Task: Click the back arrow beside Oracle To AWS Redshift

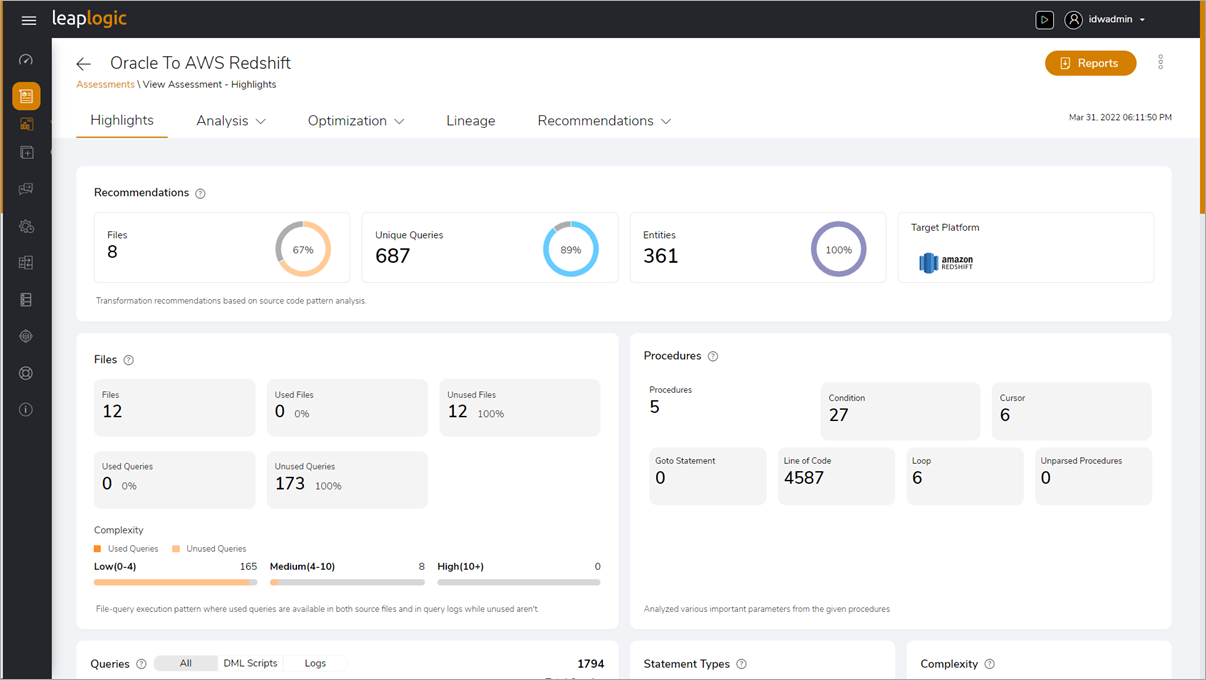Action: point(84,64)
